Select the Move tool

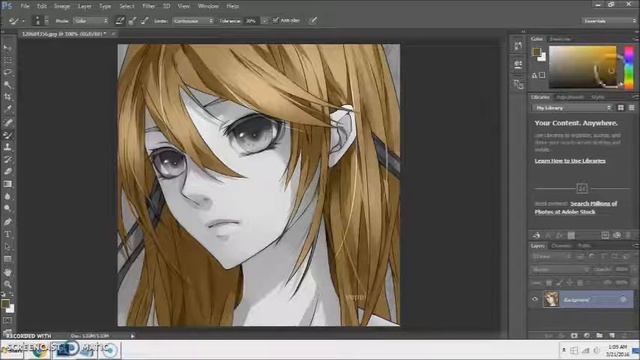(x=7, y=49)
